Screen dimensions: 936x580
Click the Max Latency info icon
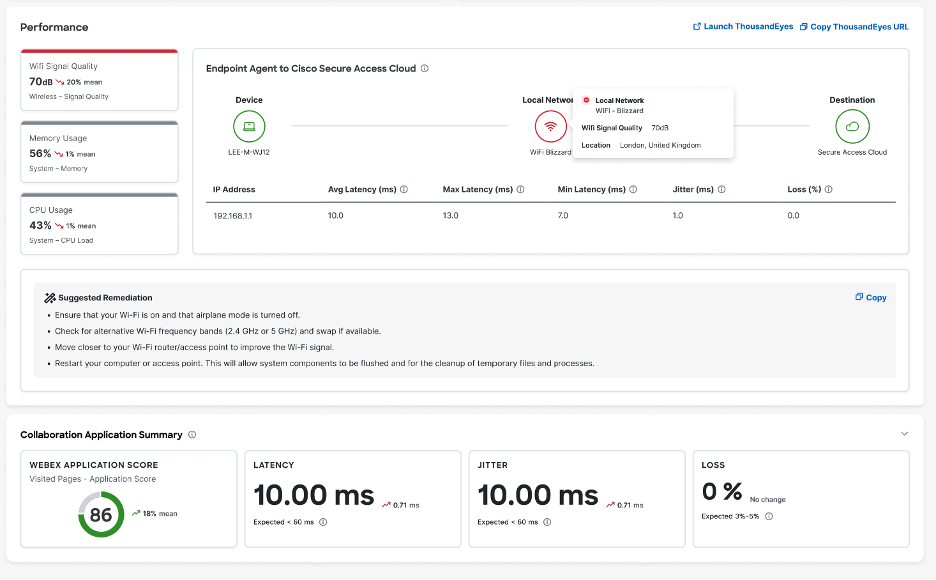coord(521,189)
